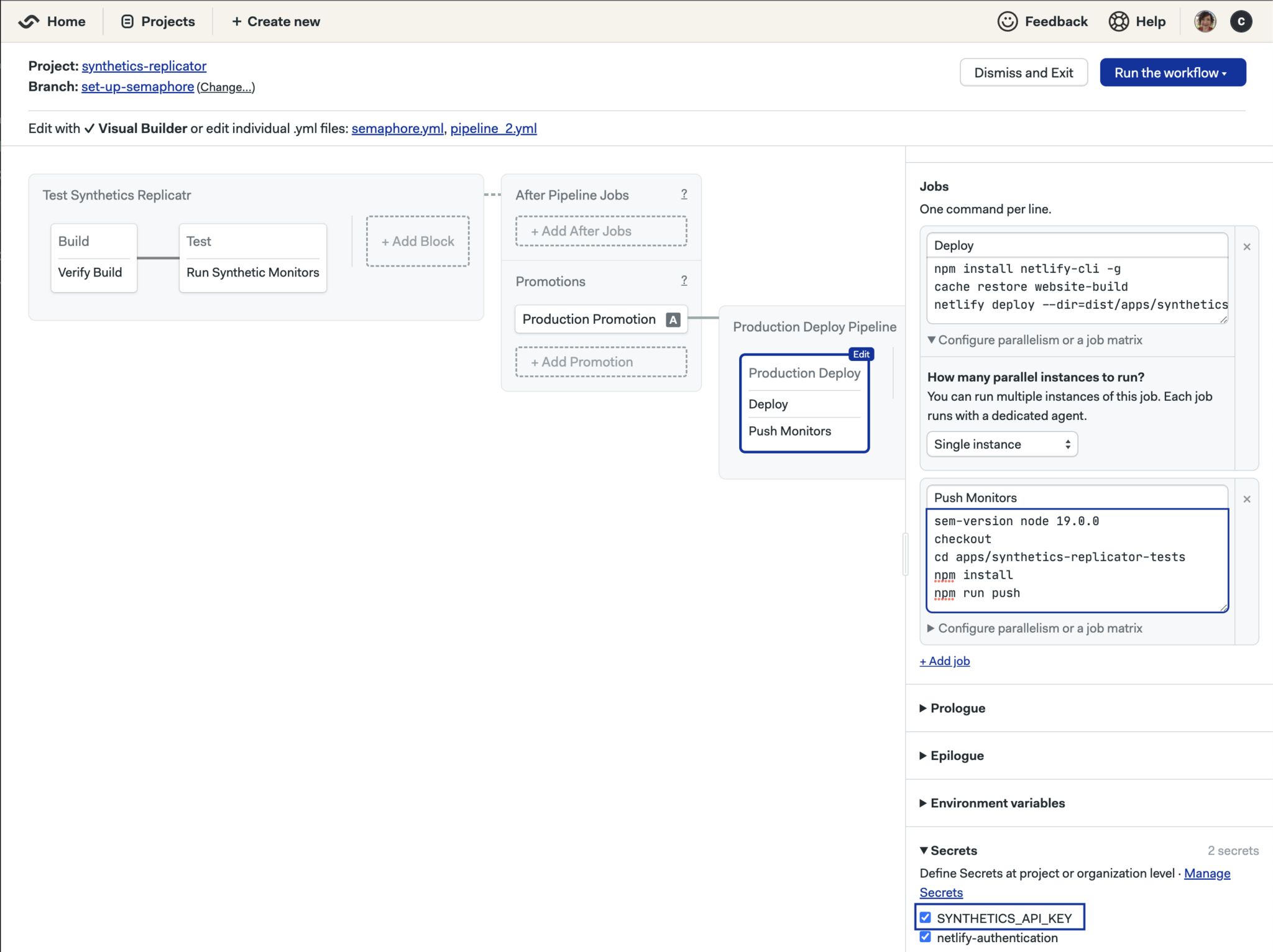The width and height of the screenshot is (1273, 952).
Task: Uncheck the SYNTHETICS_API_KEY secret
Action: (x=926, y=917)
